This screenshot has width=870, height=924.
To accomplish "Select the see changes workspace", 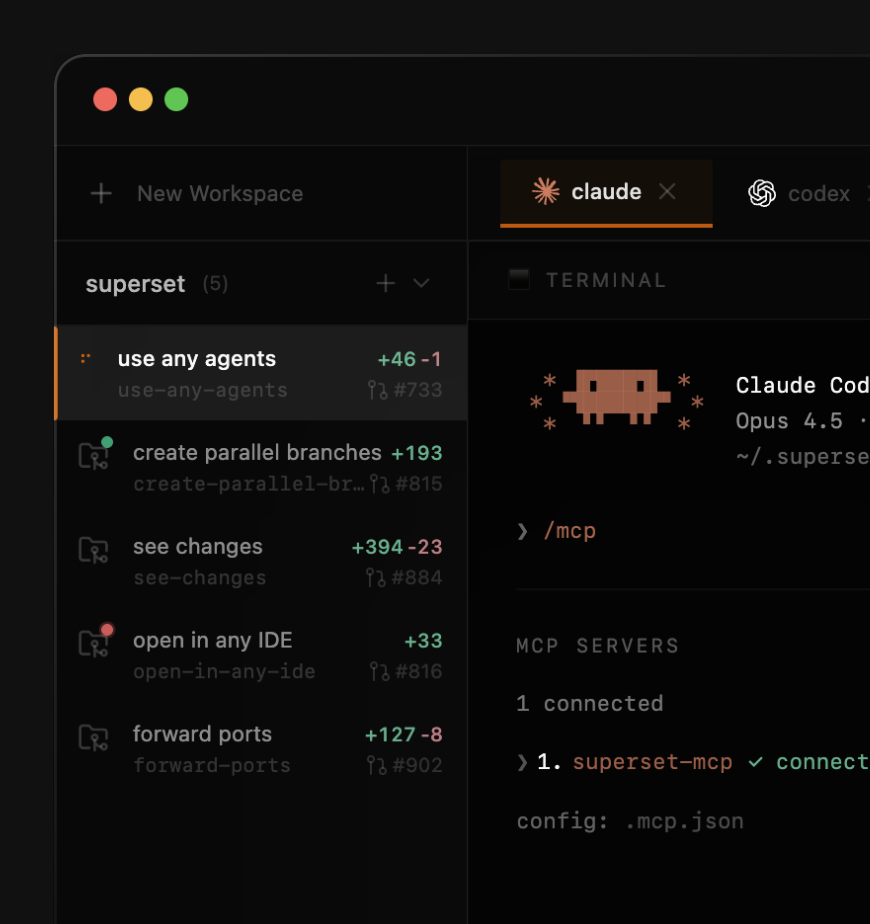I will (262, 561).
